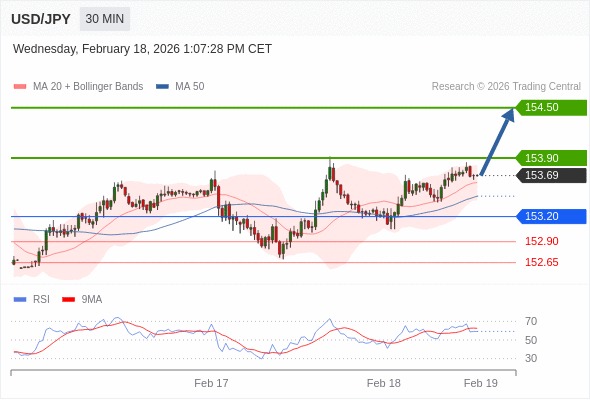Click the 152.65 red support label
Viewport: 590px width, 400px height.
tap(541, 262)
